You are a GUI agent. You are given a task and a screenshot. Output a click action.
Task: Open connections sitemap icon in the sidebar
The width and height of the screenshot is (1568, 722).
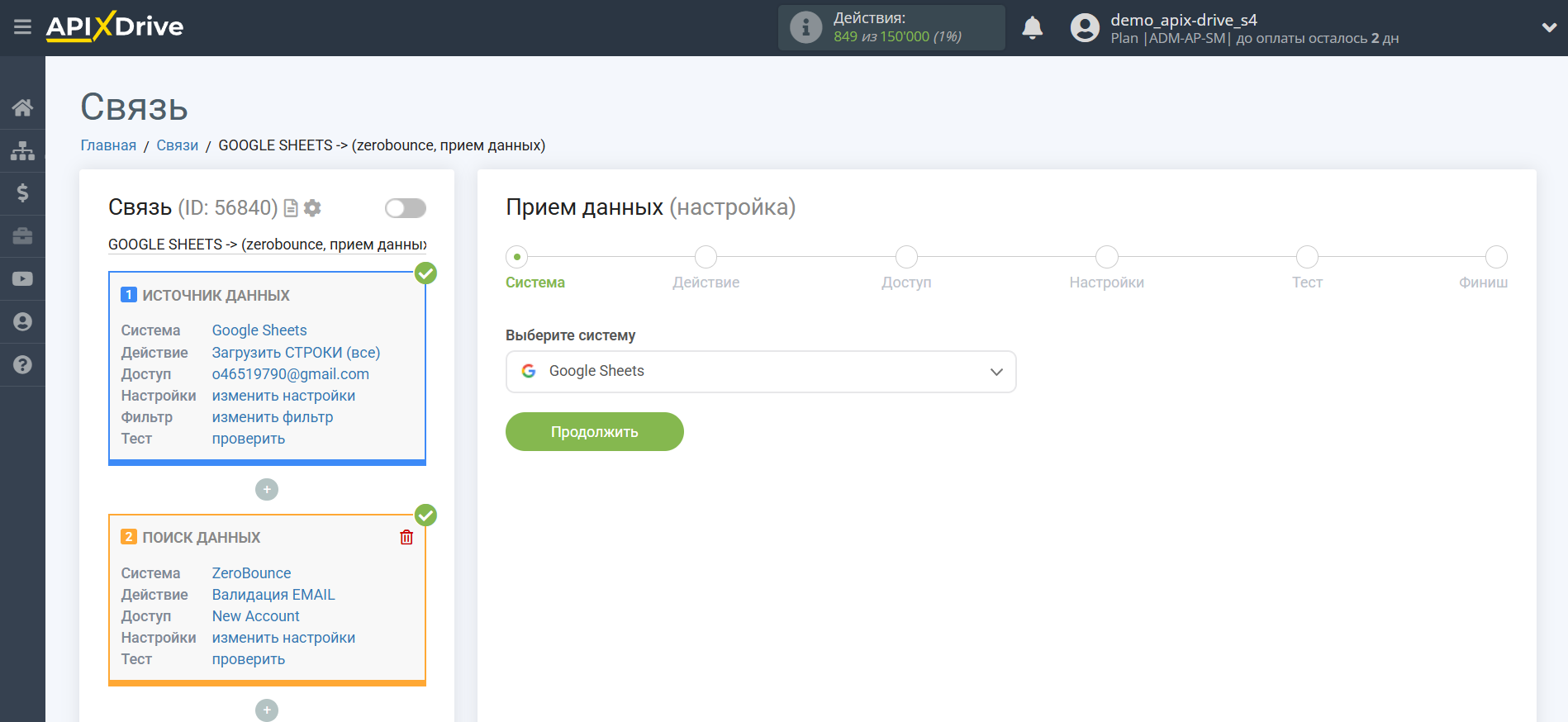[x=22, y=150]
